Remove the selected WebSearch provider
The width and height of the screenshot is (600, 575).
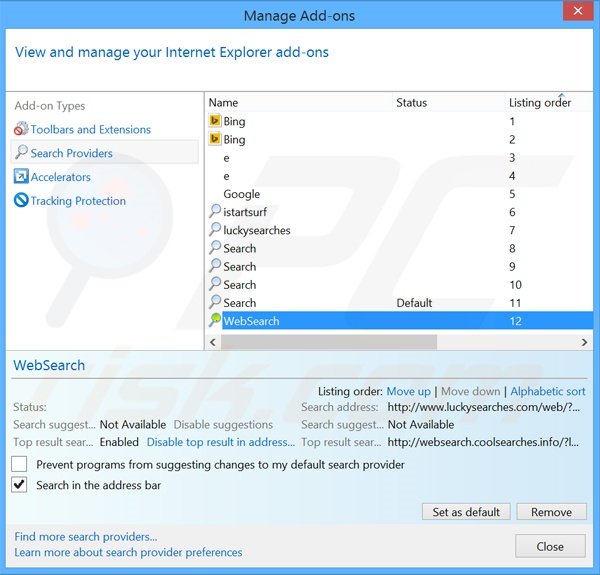tap(551, 512)
